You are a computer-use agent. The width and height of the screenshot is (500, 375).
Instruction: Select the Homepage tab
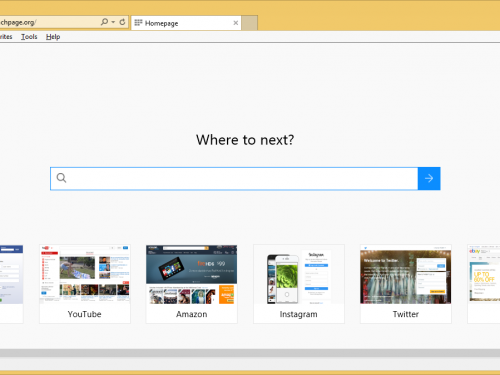pyautogui.click(x=186, y=23)
